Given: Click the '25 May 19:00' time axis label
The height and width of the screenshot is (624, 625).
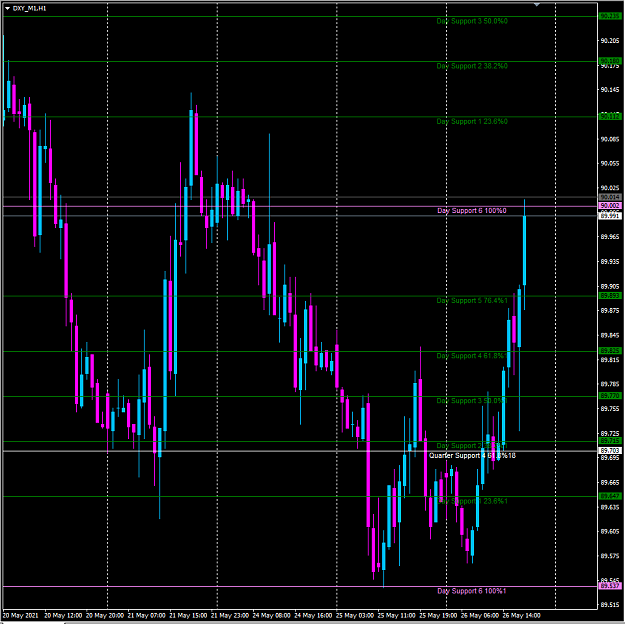Looking at the screenshot, I should (438, 615).
